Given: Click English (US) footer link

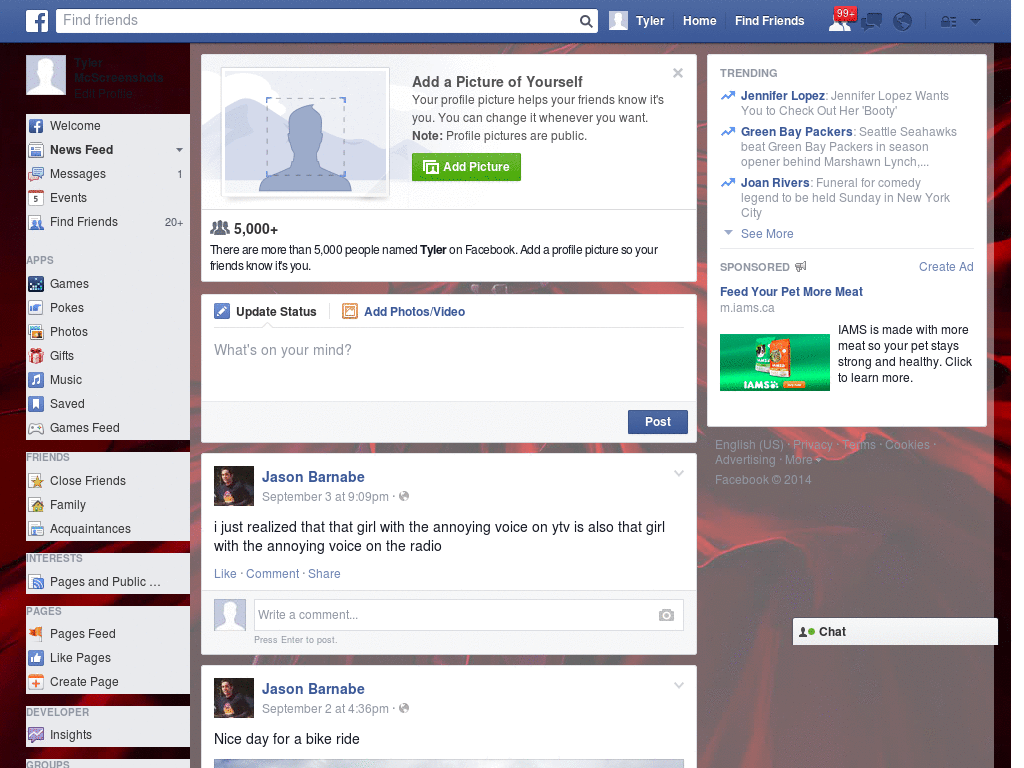Looking at the screenshot, I should (x=749, y=445).
